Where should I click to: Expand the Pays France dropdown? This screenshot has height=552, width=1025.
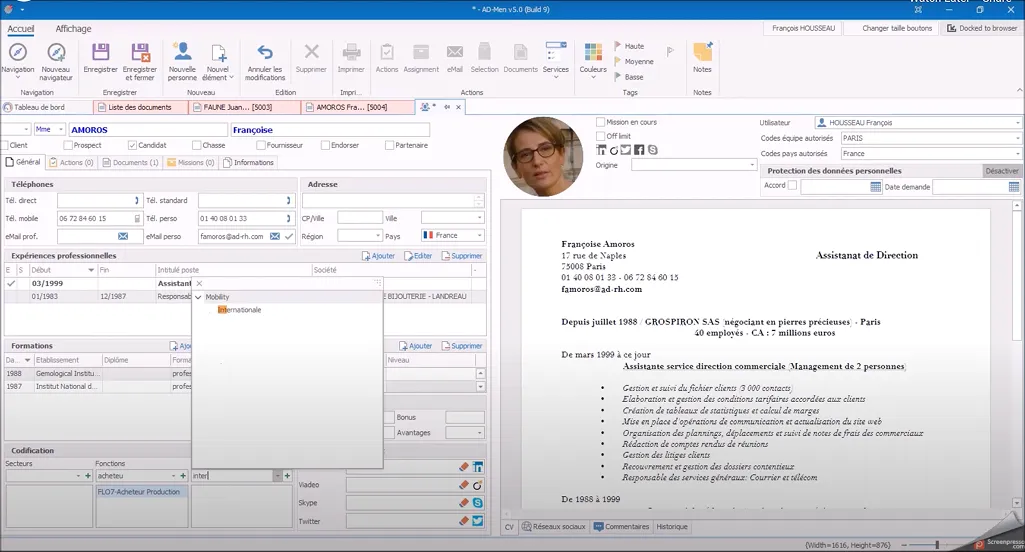pyautogui.click(x=479, y=236)
